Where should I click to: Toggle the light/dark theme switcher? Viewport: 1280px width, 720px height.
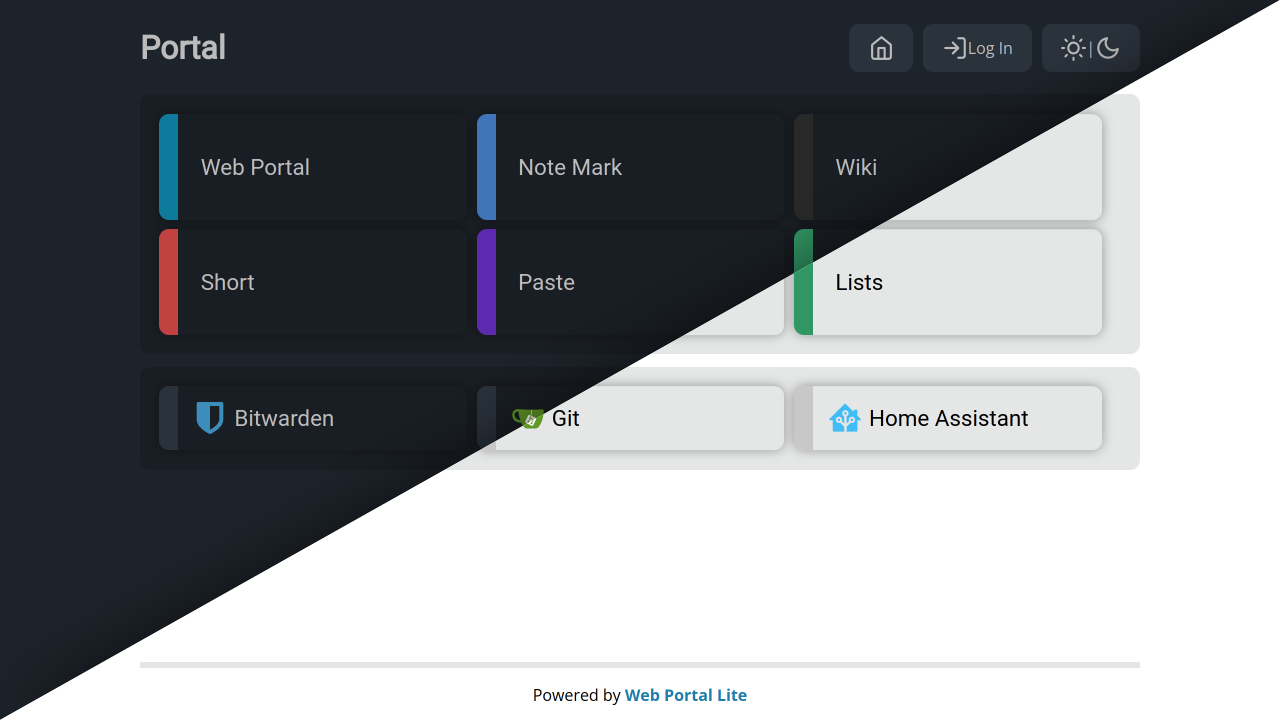[x=1091, y=48]
